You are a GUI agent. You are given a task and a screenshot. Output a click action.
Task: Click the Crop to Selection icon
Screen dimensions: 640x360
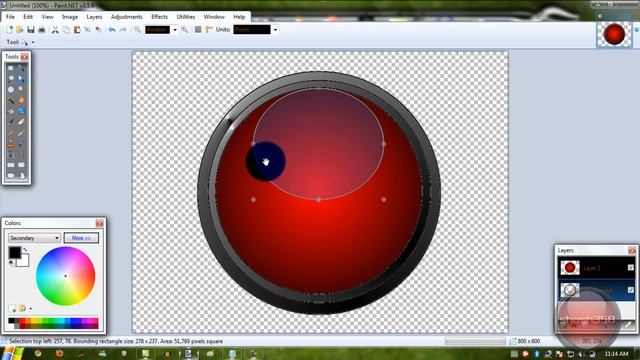click(x=87, y=29)
